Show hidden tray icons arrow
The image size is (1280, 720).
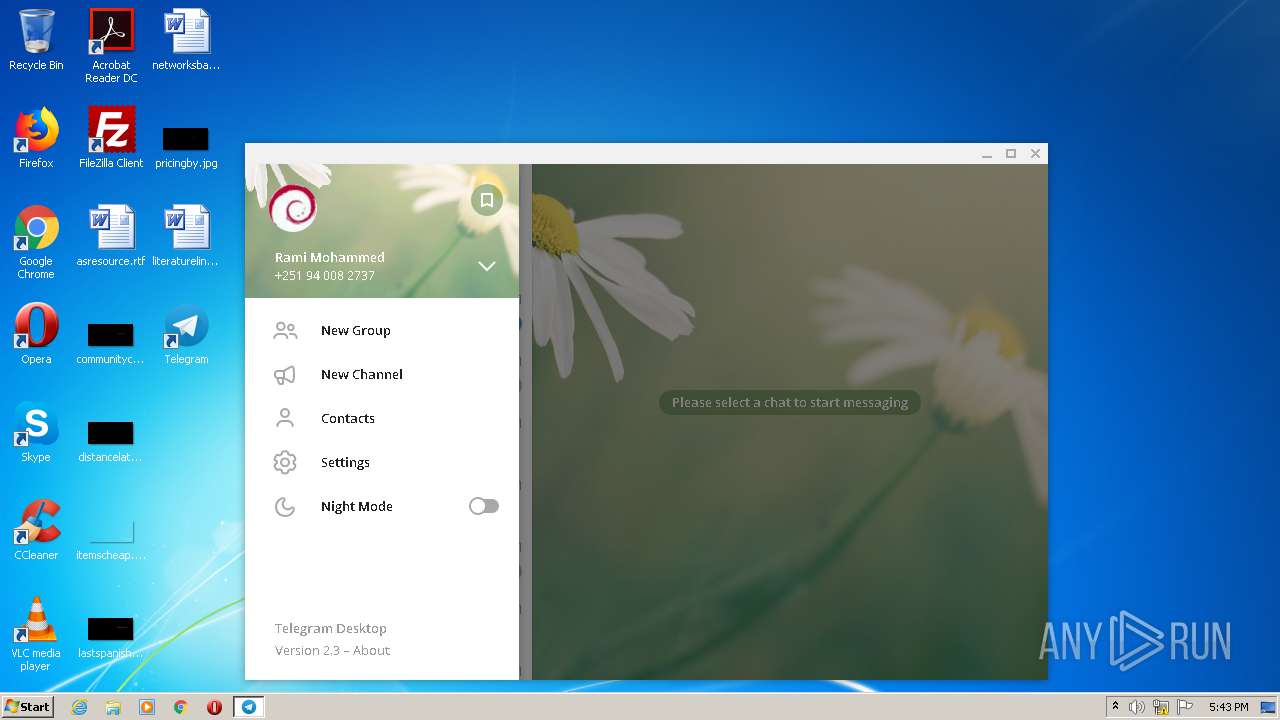pyautogui.click(x=1115, y=707)
